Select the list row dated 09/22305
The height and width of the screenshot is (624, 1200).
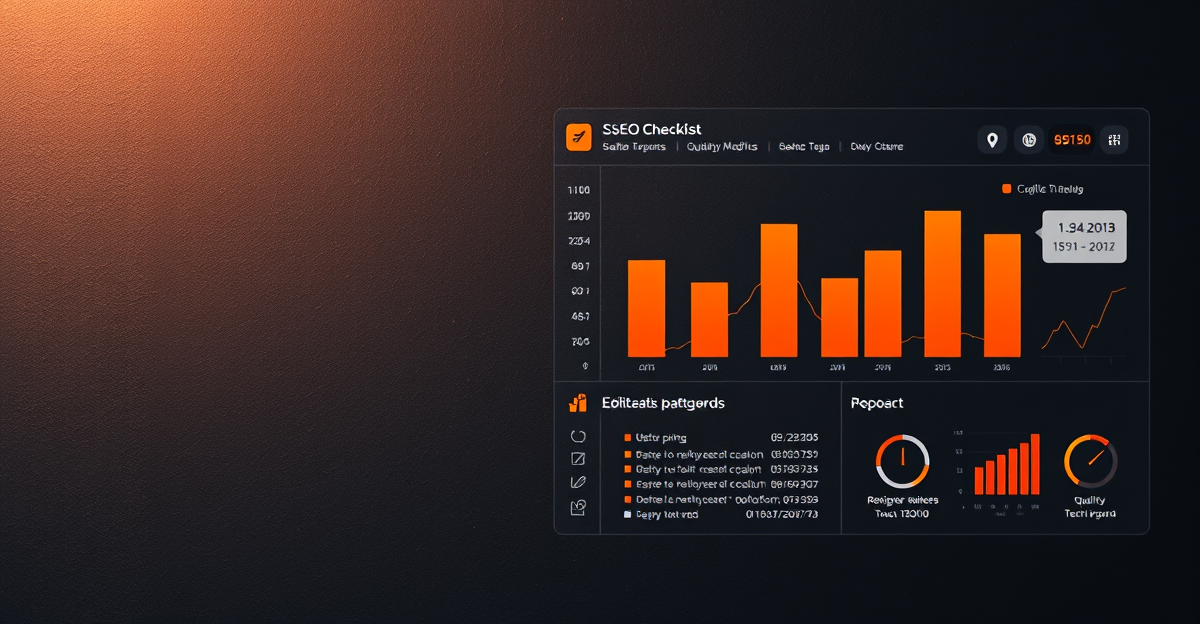[721, 438]
